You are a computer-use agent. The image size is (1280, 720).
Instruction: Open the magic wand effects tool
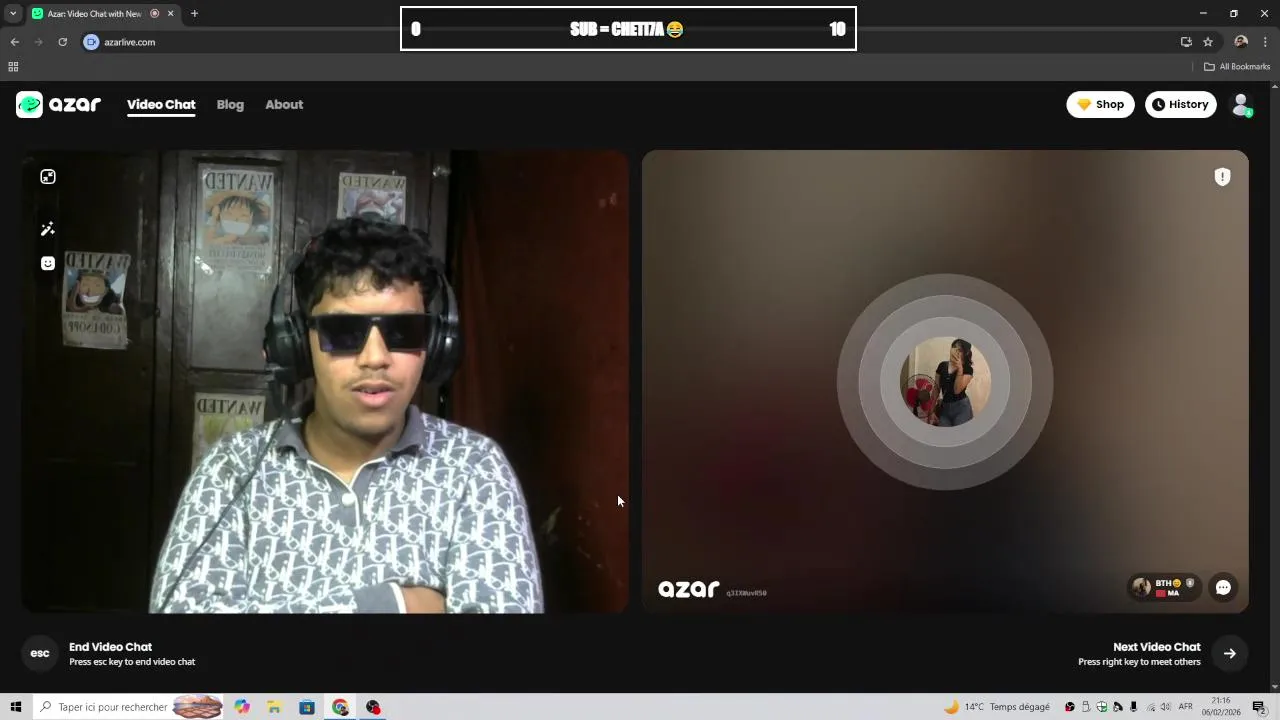[x=48, y=229]
